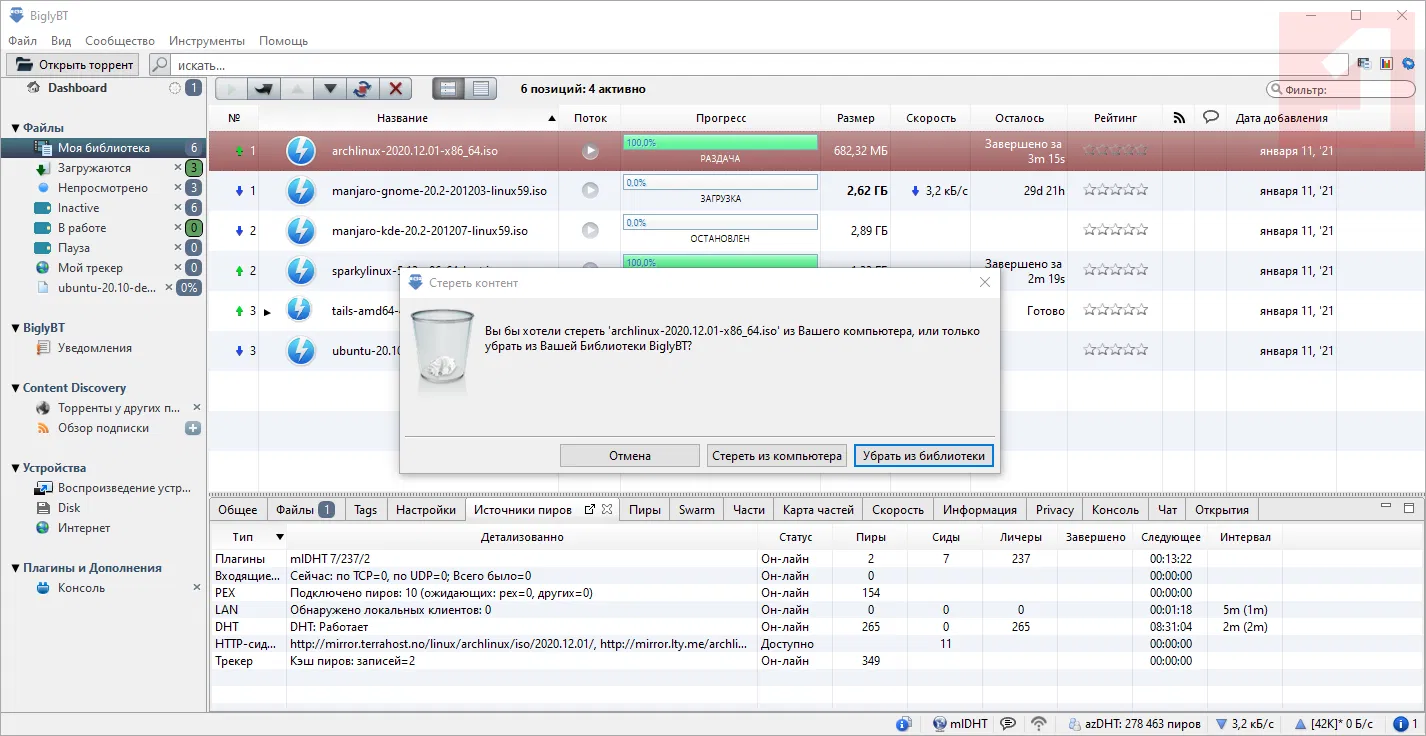Collapse the Плагины и Дополнения section
Screen dimensions: 1426x736
(x=16, y=568)
